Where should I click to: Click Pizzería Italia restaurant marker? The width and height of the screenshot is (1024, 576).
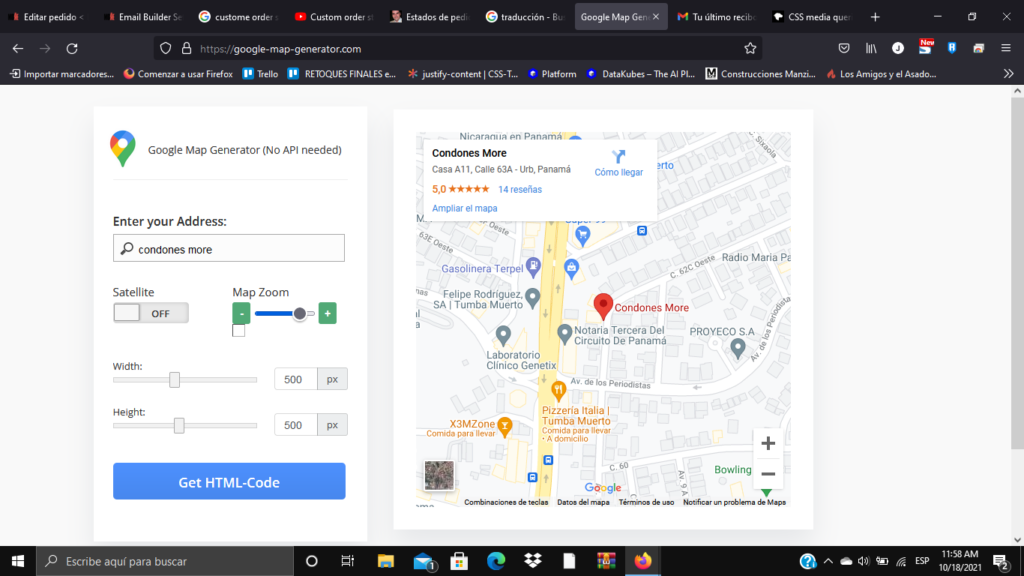pyautogui.click(x=558, y=391)
